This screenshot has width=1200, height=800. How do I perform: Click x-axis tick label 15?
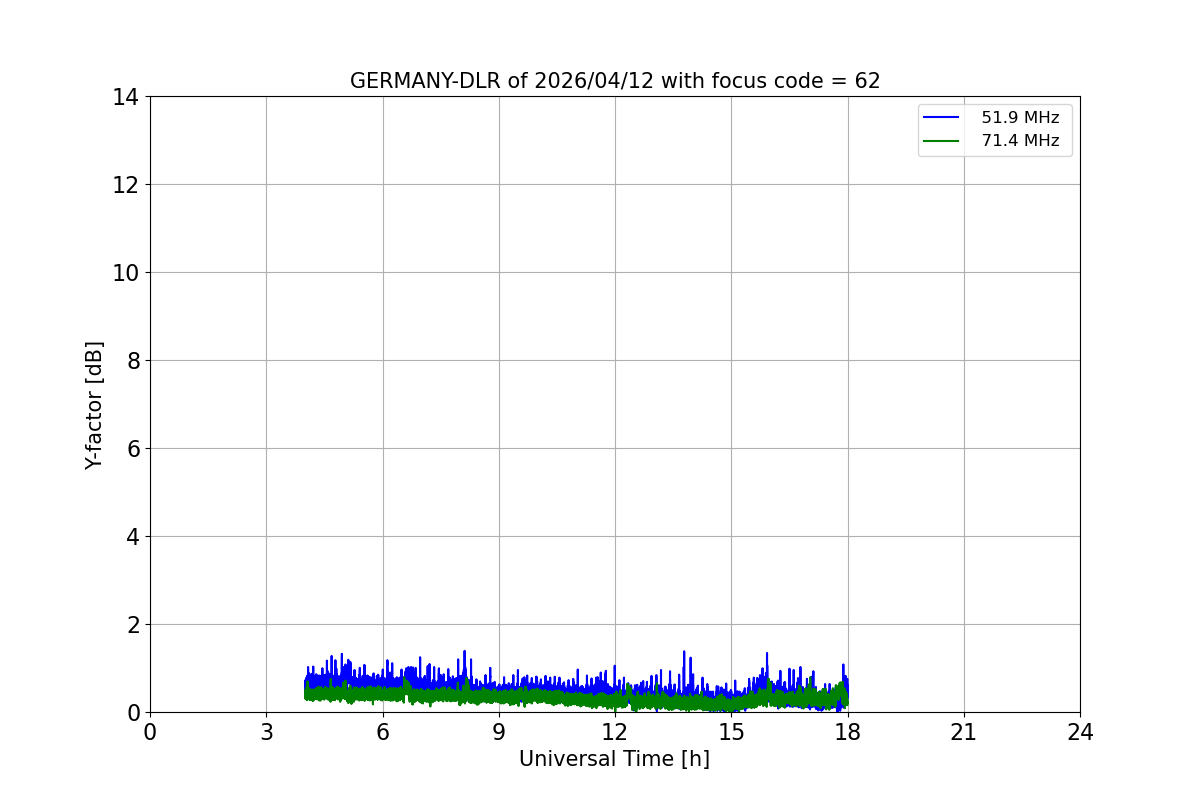pos(731,732)
